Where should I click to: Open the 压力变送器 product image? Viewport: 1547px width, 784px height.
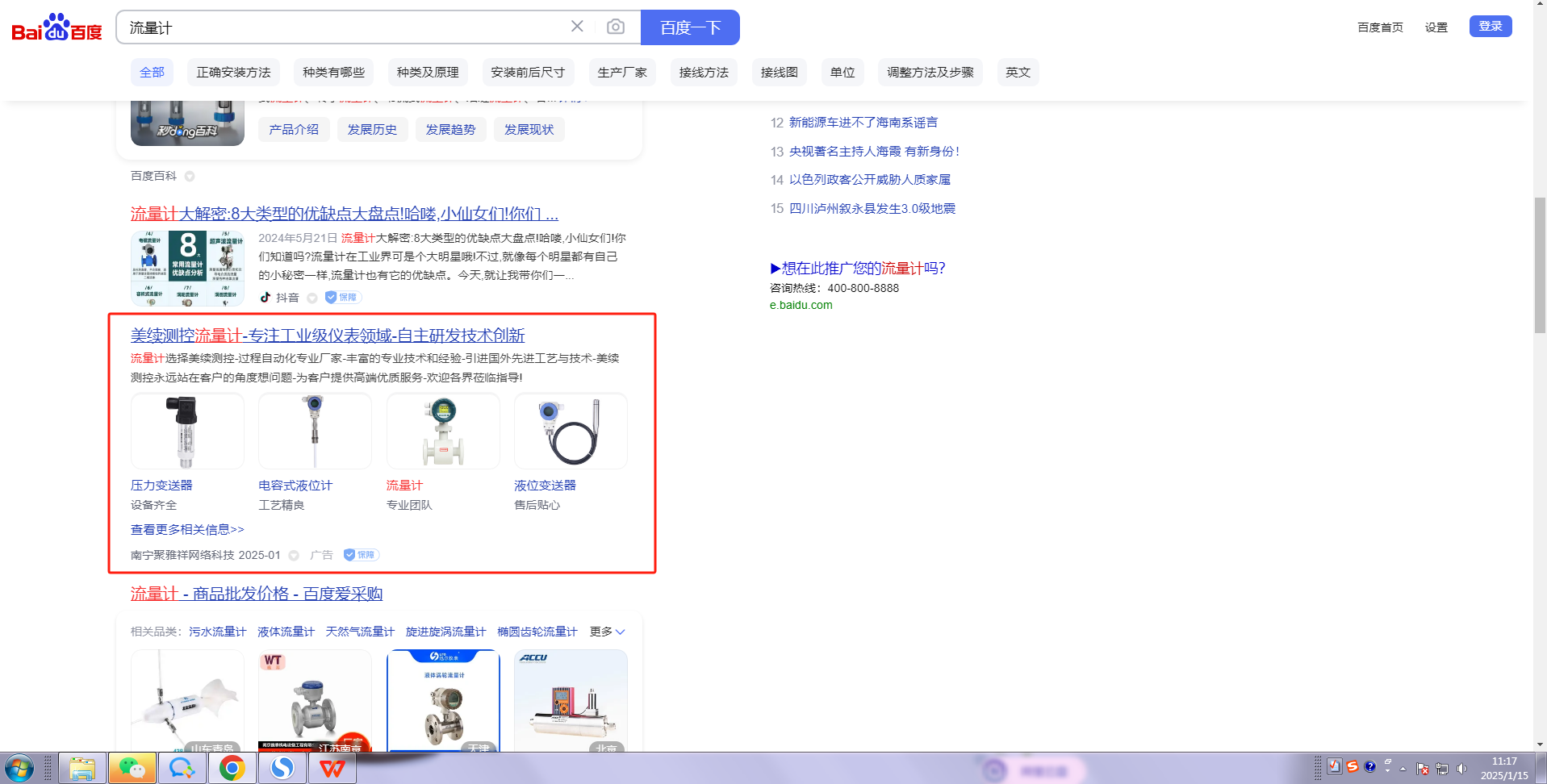(187, 432)
